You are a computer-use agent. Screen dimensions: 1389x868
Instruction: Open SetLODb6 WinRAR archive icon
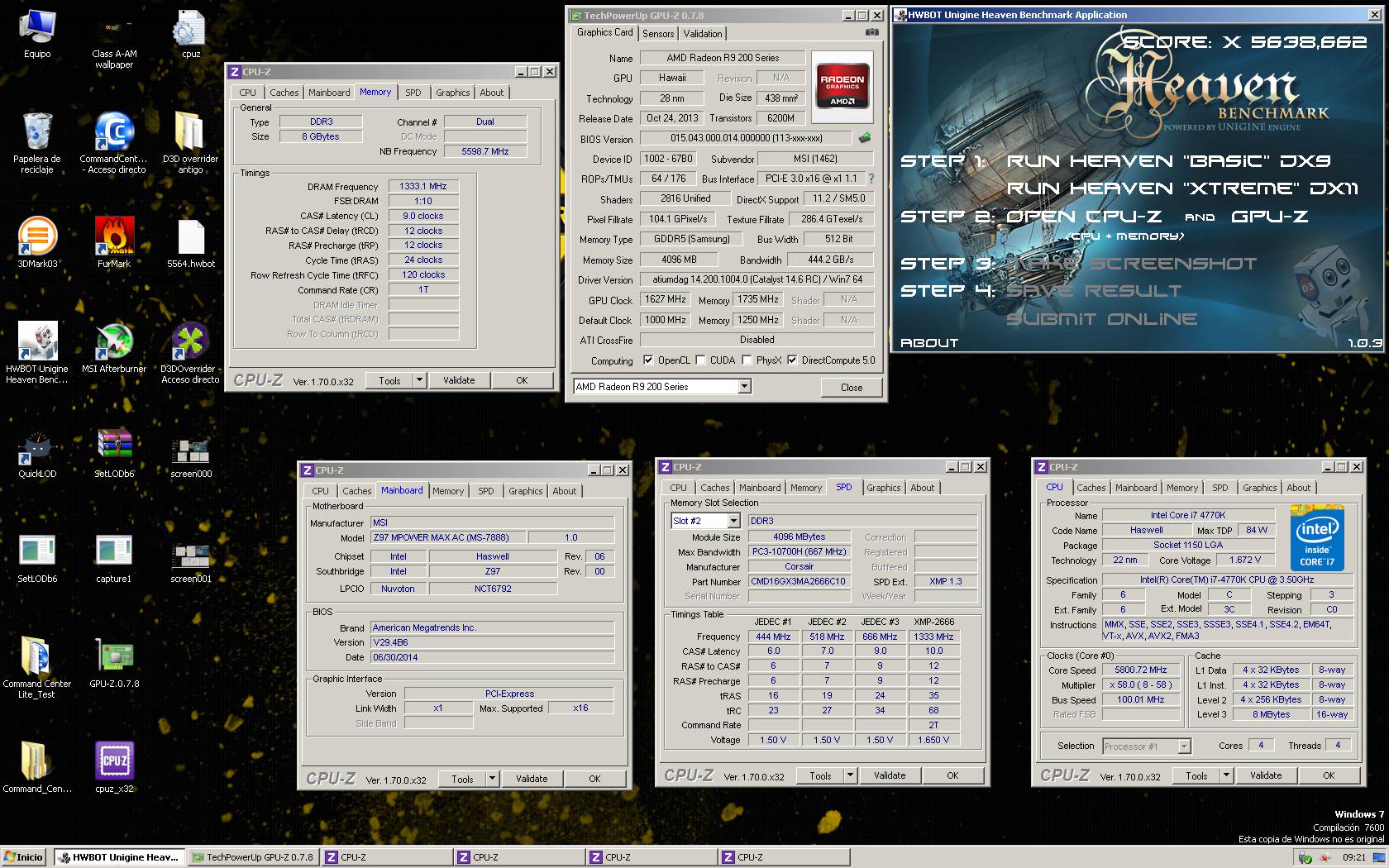coord(114,453)
